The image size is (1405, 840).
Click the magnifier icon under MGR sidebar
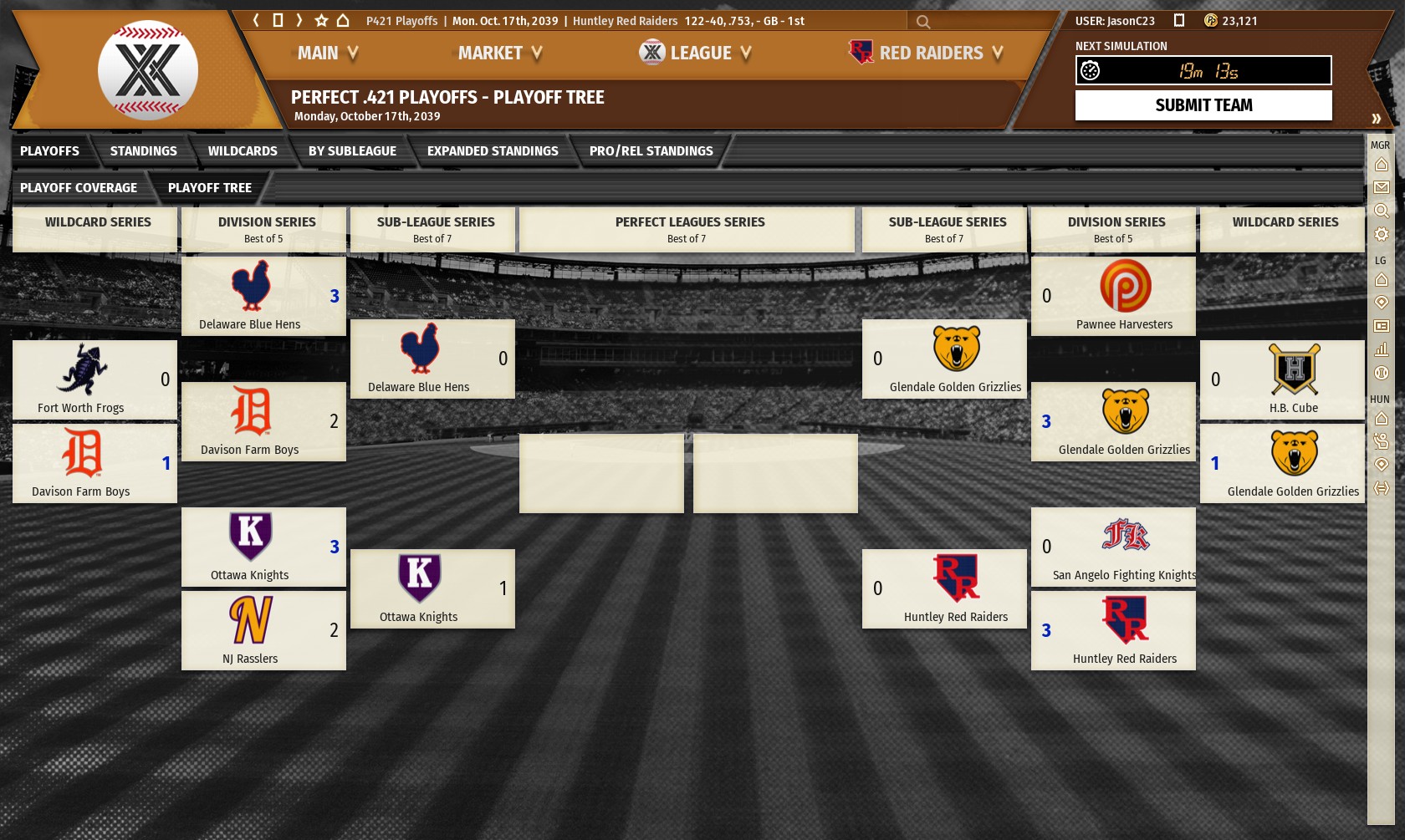pos(1382,211)
